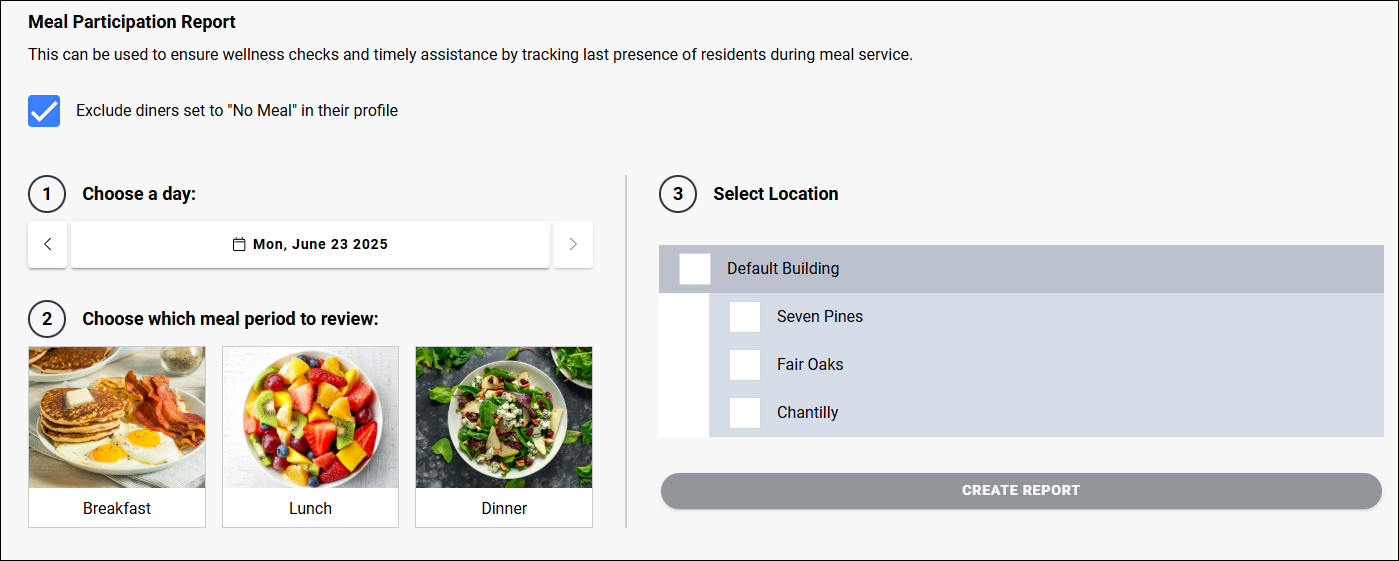Click the Lunch label
The width and height of the screenshot is (1399, 561).
[x=310, y=508]
